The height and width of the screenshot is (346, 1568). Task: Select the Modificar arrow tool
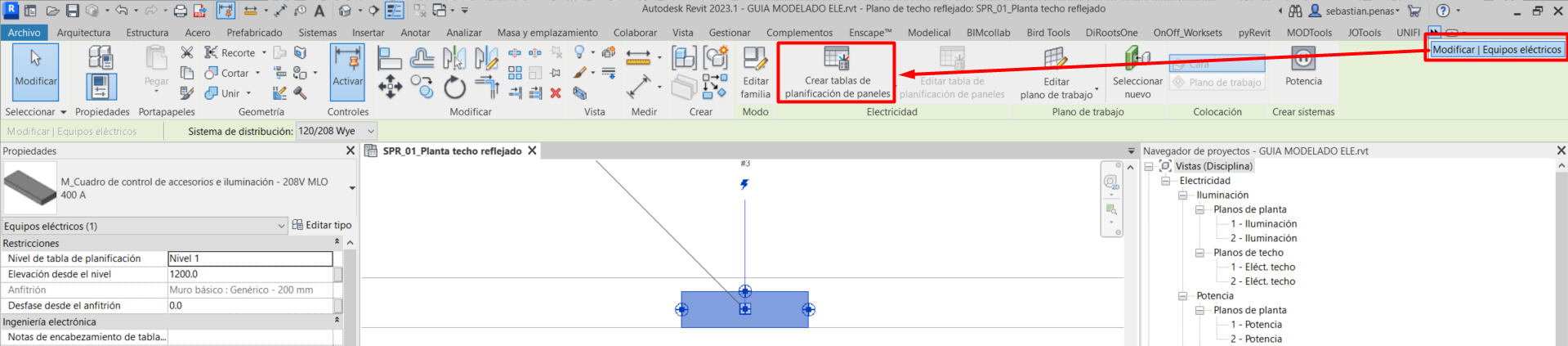36,72
